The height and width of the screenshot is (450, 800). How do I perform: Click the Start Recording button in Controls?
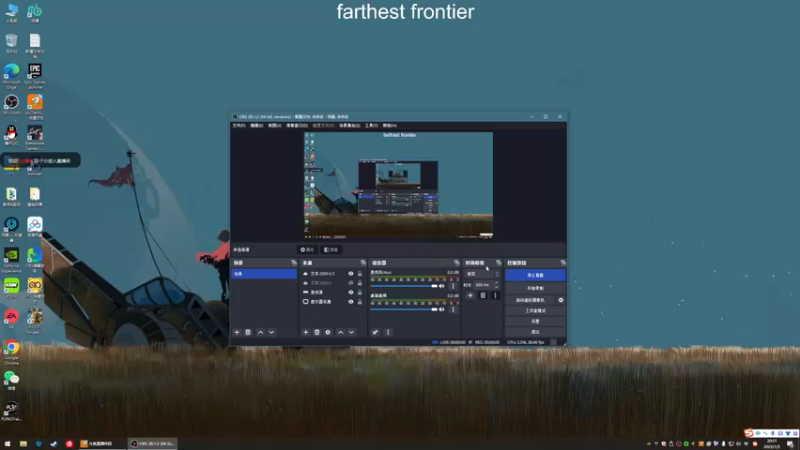coord(535,288)
